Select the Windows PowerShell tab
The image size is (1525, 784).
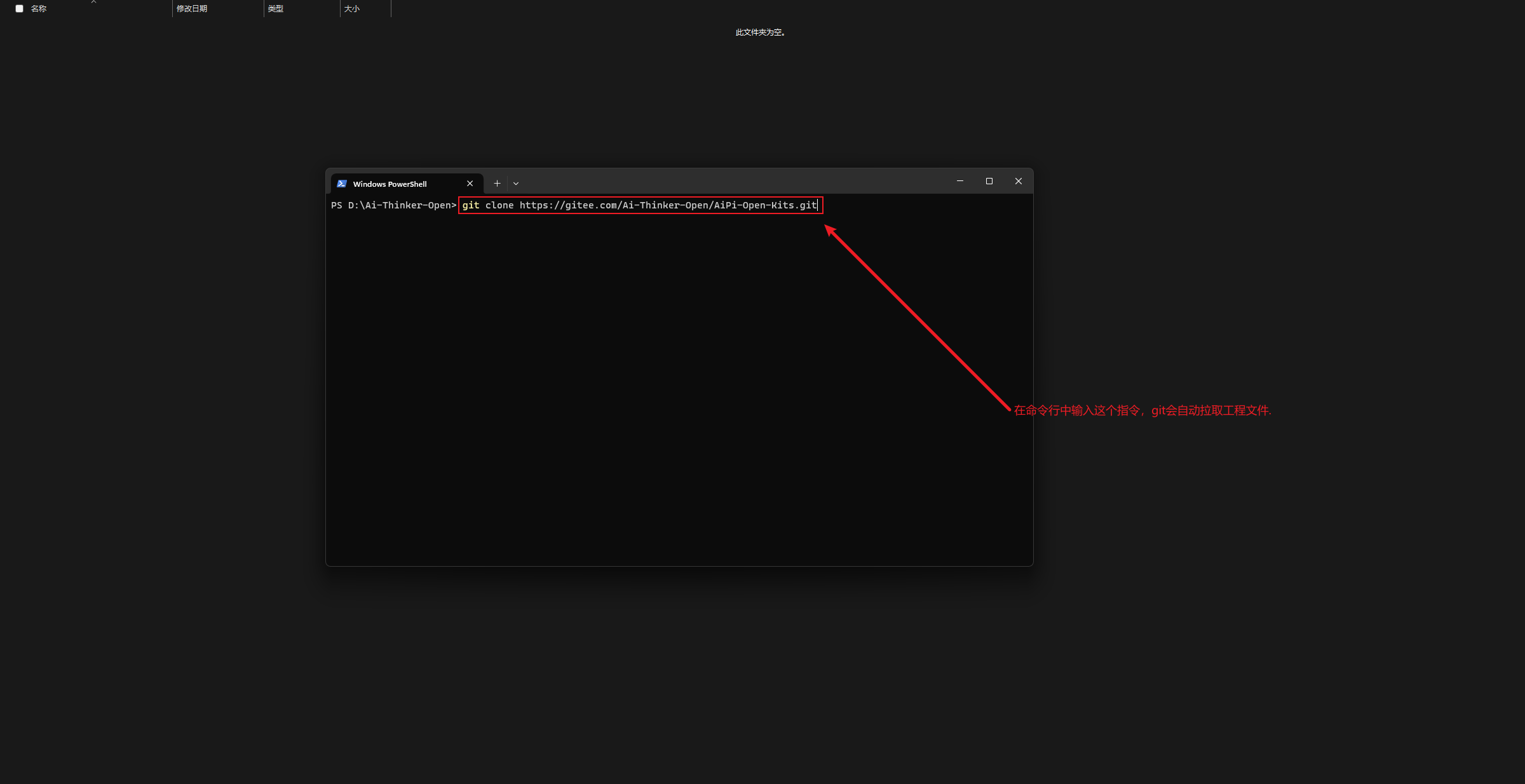407,184
